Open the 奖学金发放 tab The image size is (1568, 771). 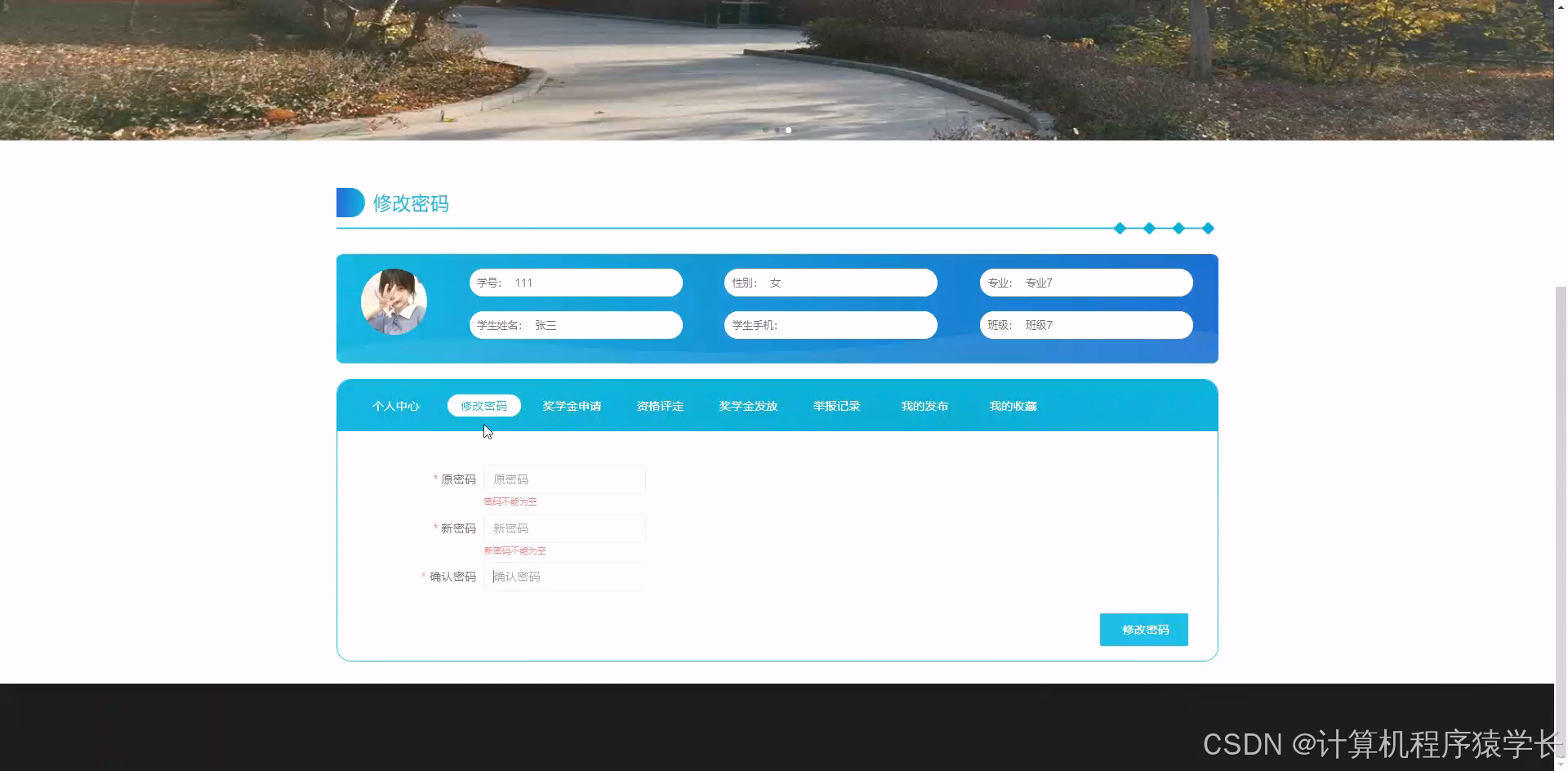pos(747,405)
